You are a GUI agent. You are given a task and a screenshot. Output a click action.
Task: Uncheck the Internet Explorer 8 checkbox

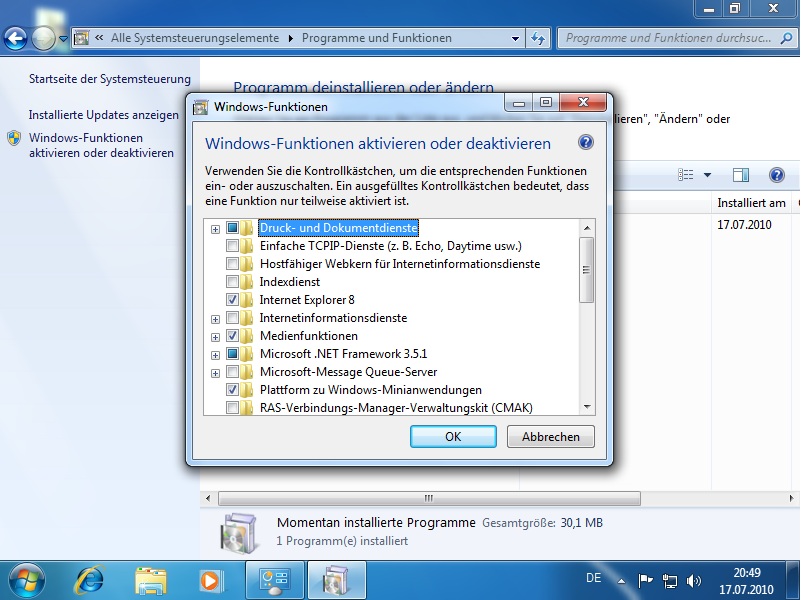[232, 300]
